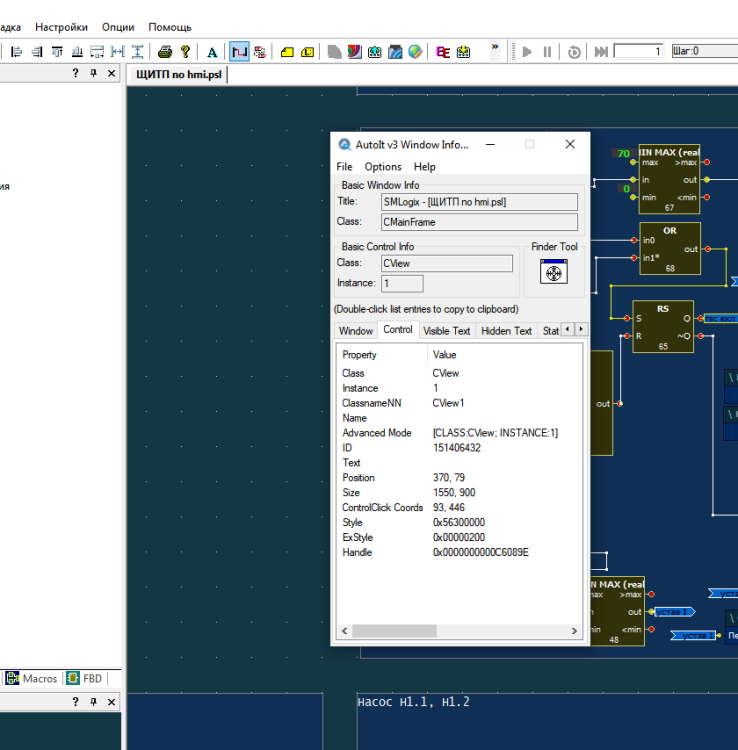Select the Visible Text tab

click(447, 331)
